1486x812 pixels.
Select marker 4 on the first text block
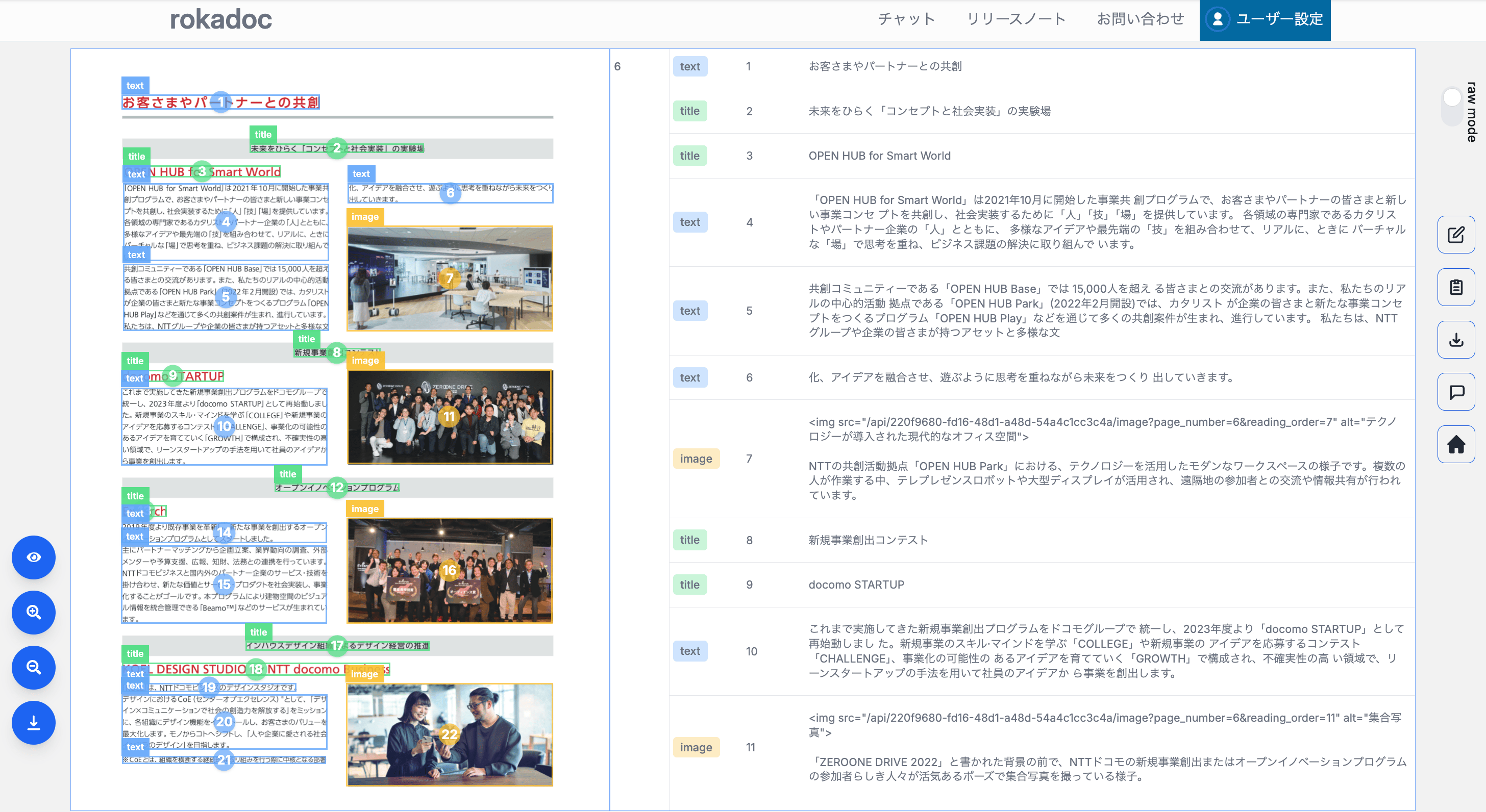226,221
